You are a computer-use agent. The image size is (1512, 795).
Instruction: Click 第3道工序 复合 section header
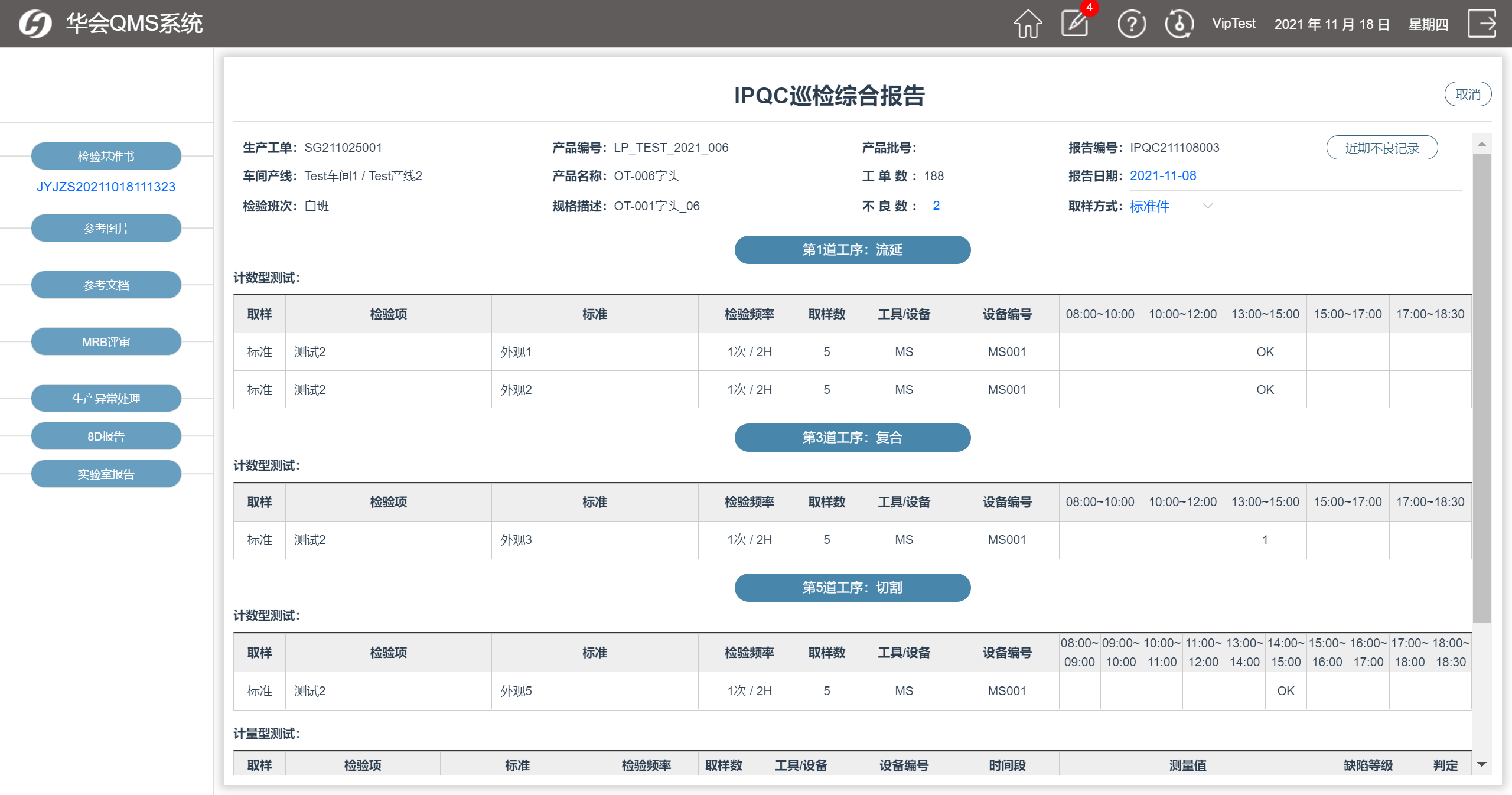coord(852,438)
